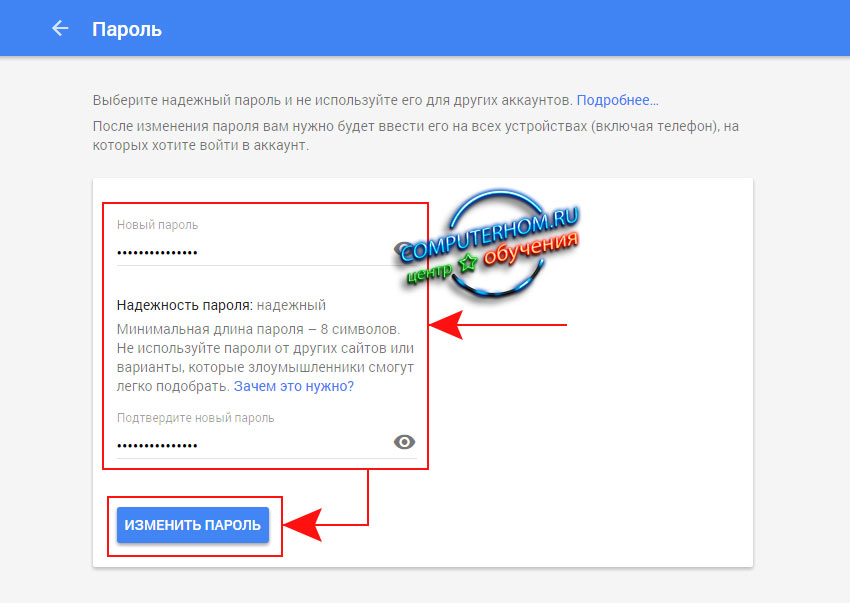The image size is (850, 603).
Task: Click the Выберите надежный пароль intro sentence
Action: coord(332,100)
